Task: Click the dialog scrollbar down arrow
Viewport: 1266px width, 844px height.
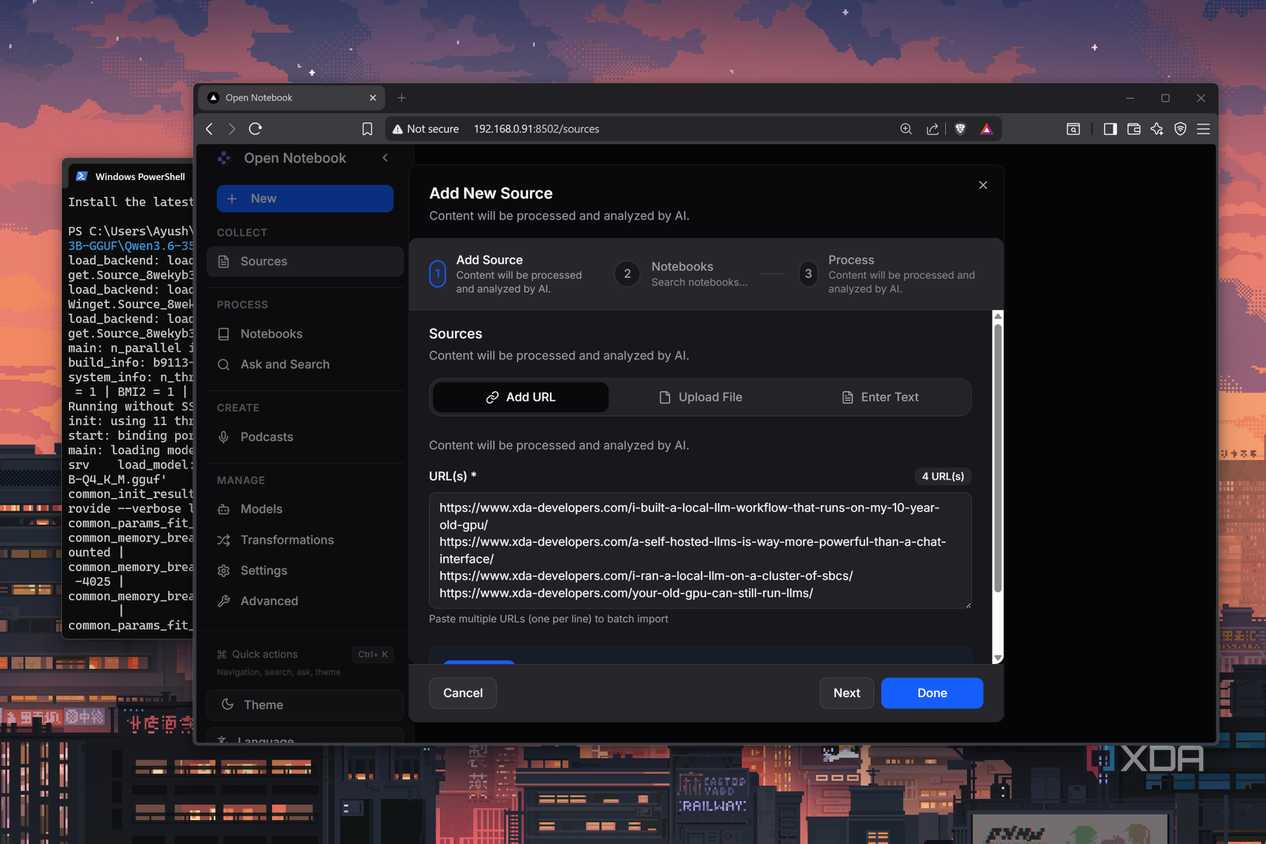Action: 997,657
